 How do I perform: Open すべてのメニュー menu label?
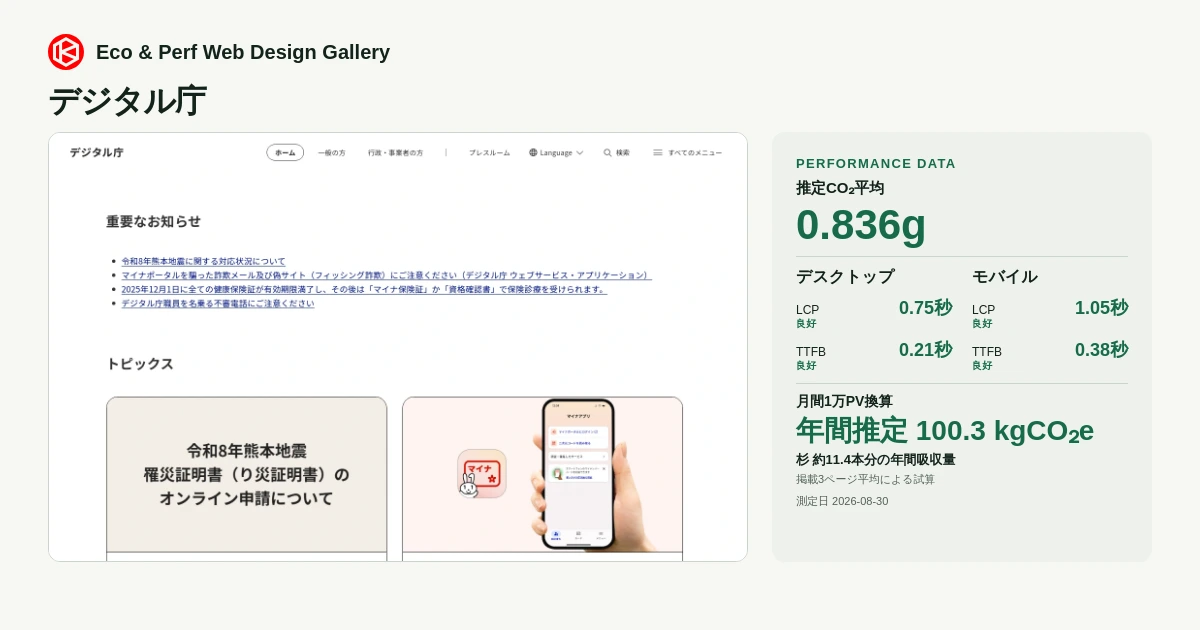(695, 153)
